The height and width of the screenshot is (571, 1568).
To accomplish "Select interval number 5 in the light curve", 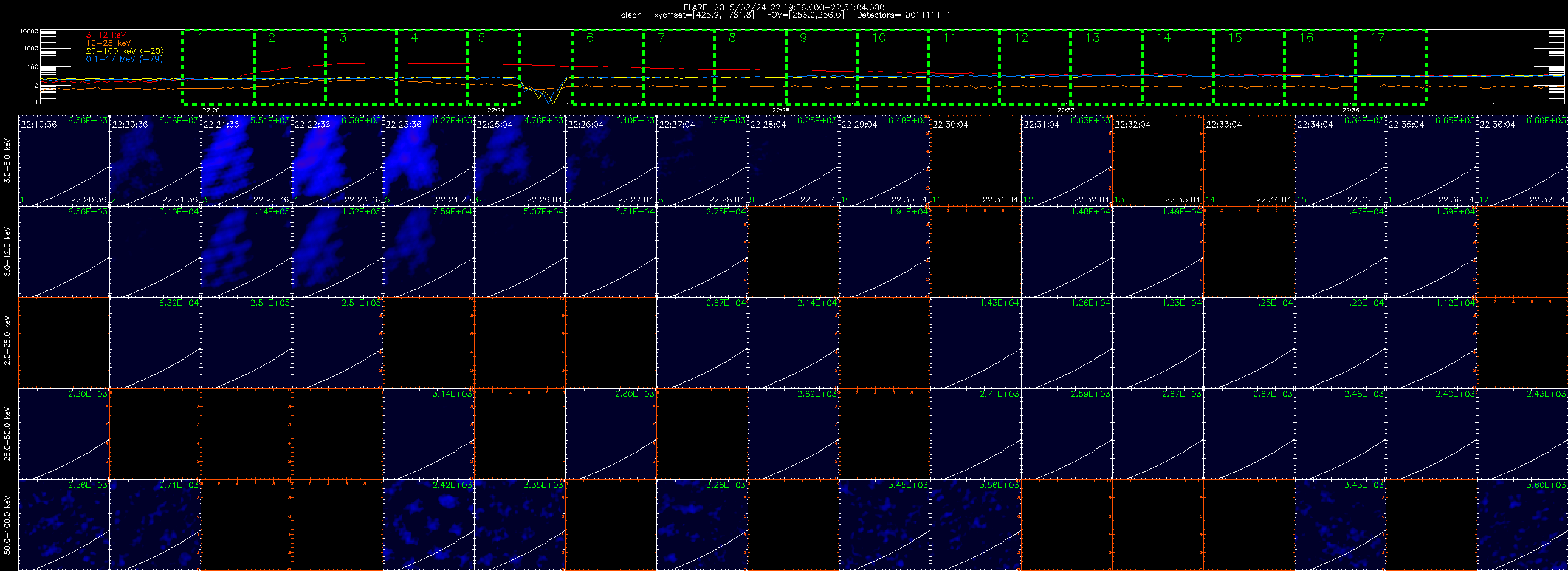I will (493, 66).
